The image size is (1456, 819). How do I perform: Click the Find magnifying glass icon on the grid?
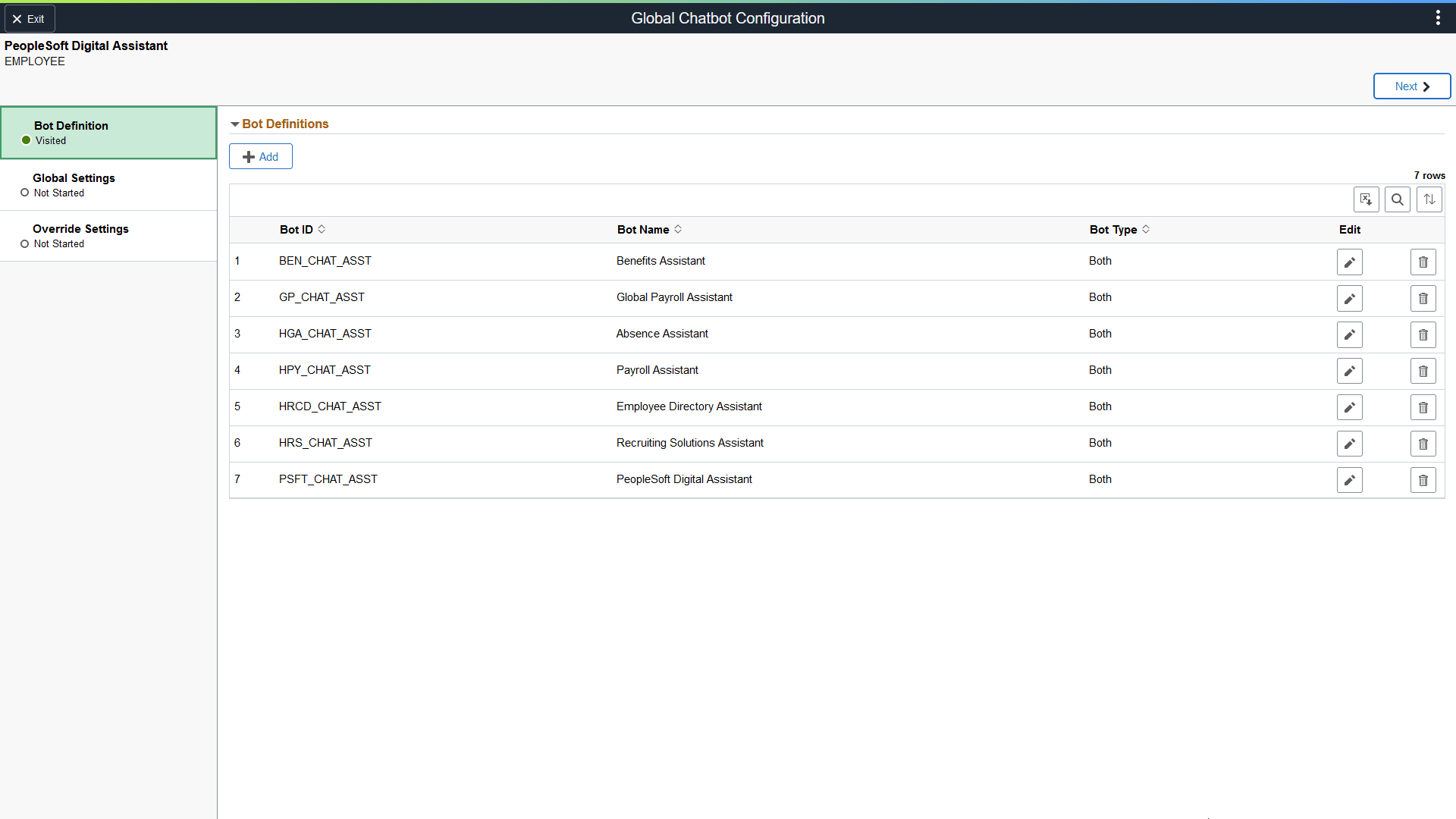point(1398,199)
